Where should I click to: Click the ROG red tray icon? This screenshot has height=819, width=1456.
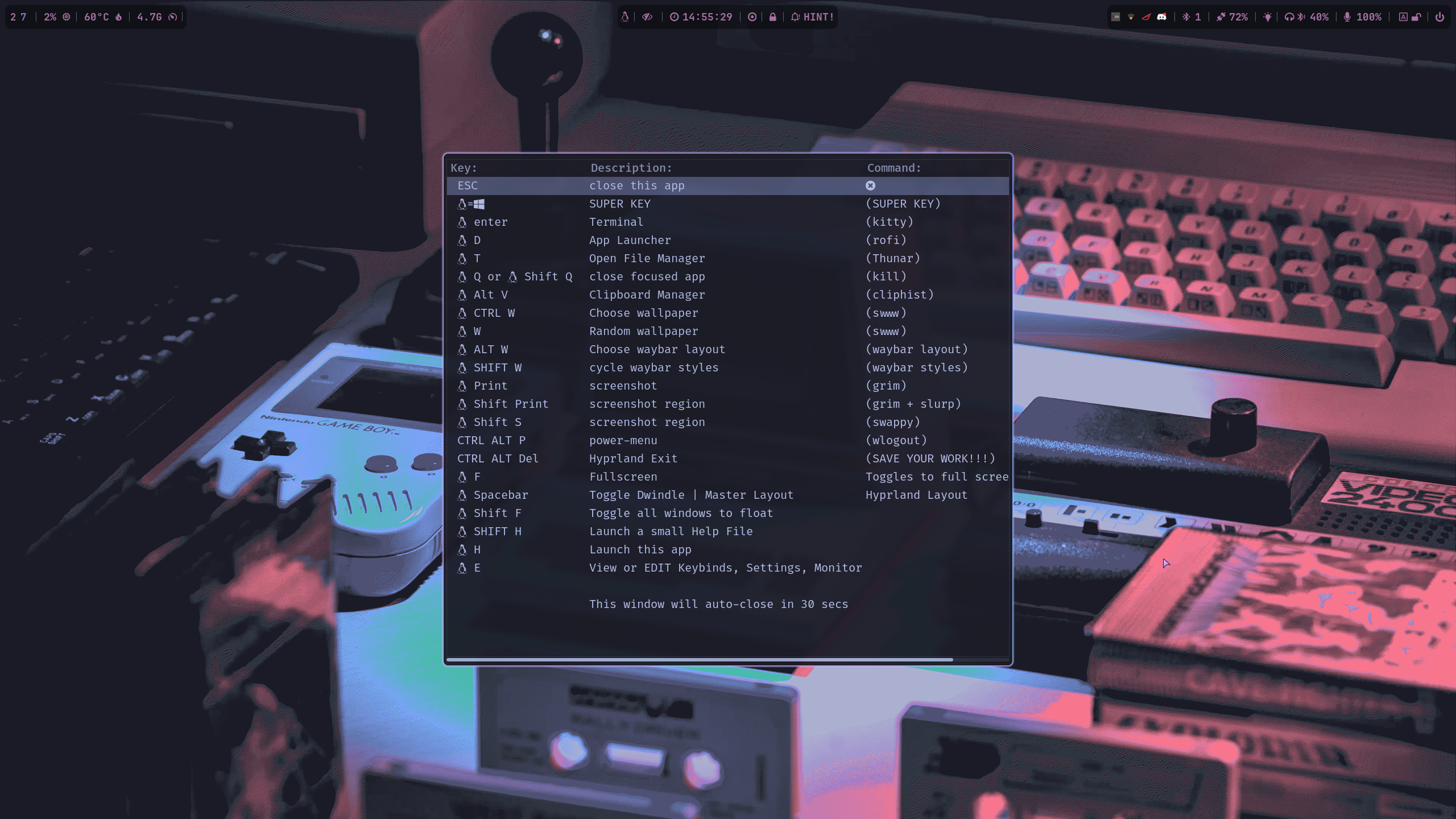pos(1146,17)
